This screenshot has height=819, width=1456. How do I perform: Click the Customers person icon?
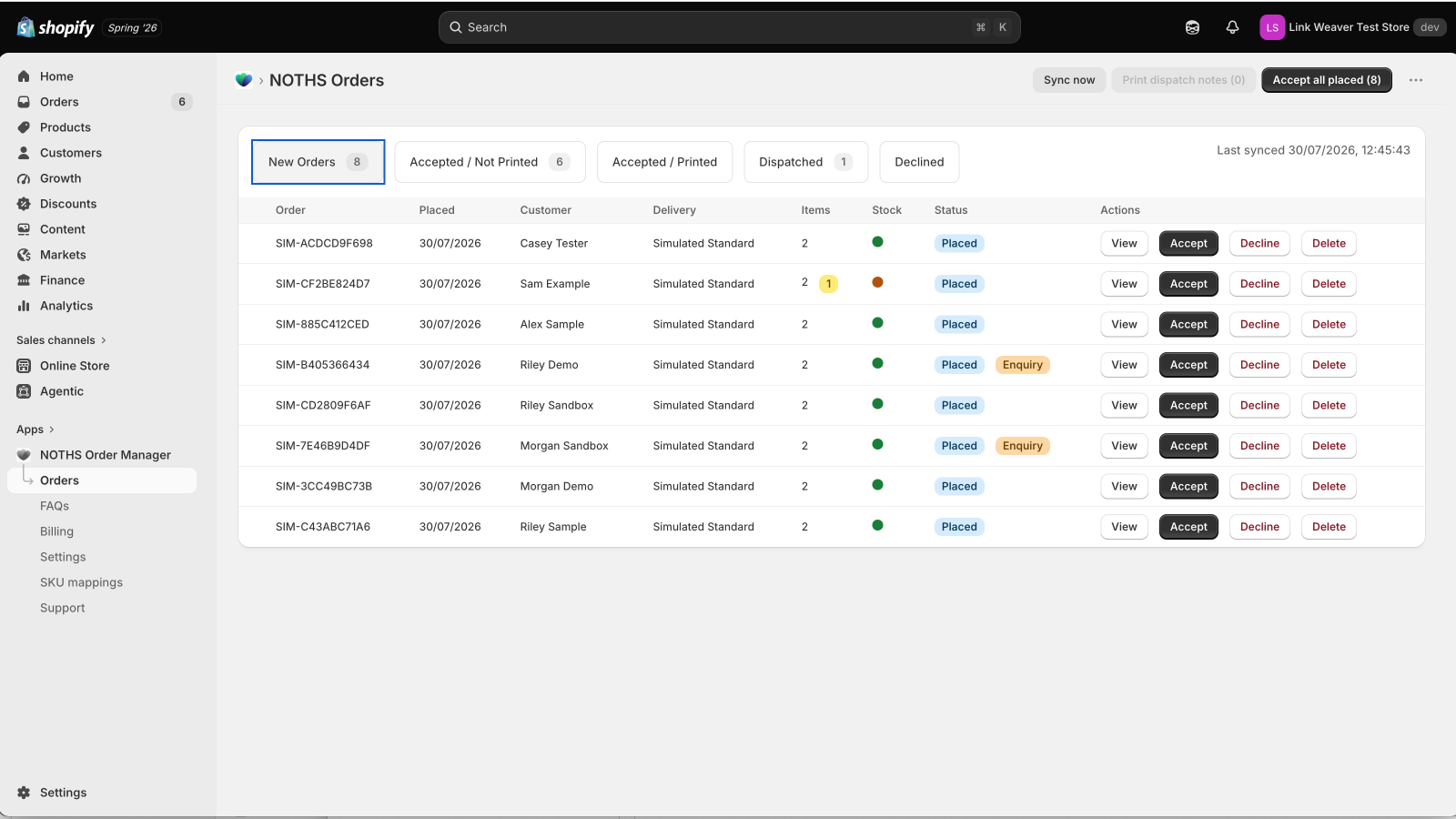pyautogui.click(x=24, y=153)
